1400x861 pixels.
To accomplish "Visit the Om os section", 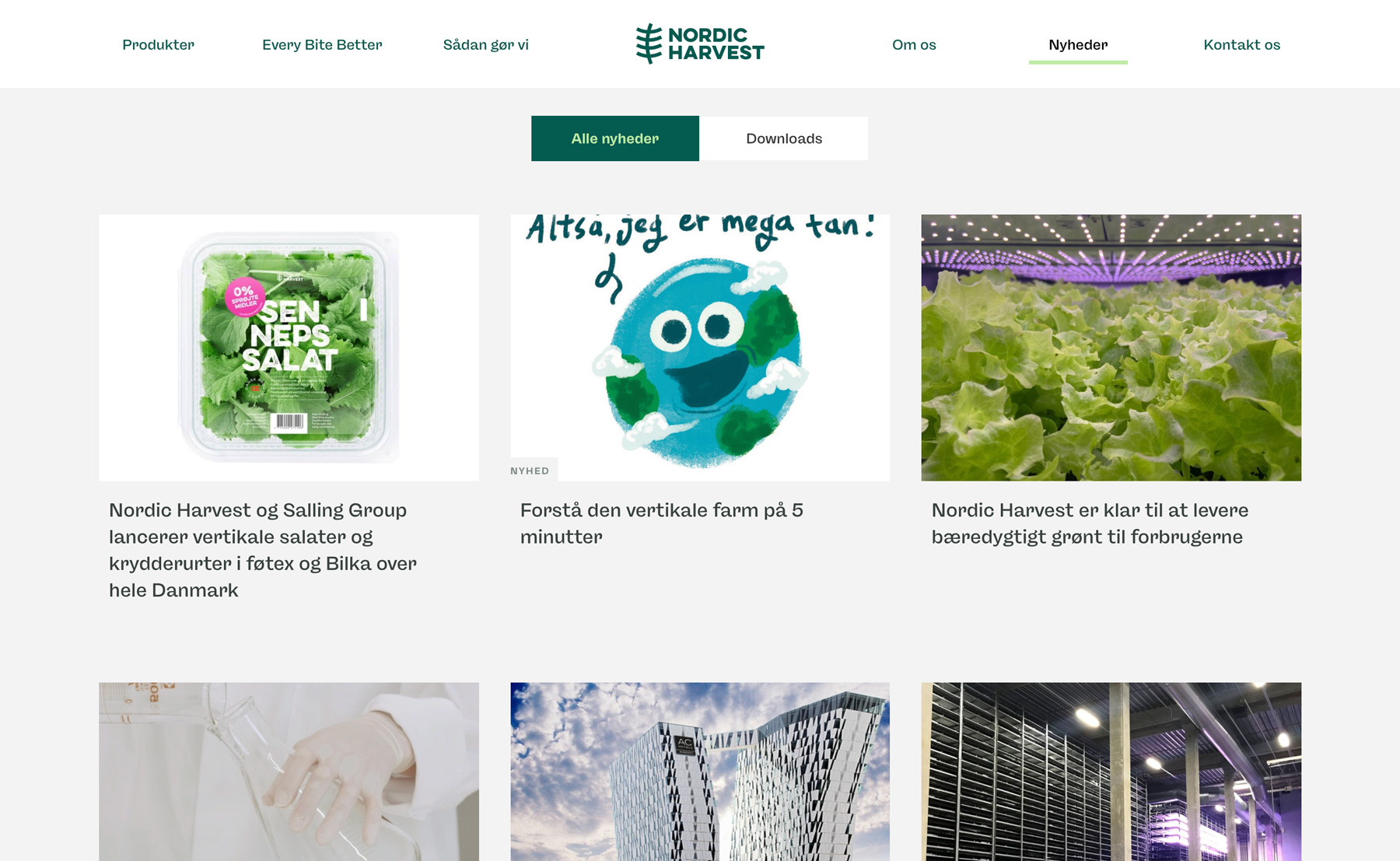I will (x=914, y=44).
